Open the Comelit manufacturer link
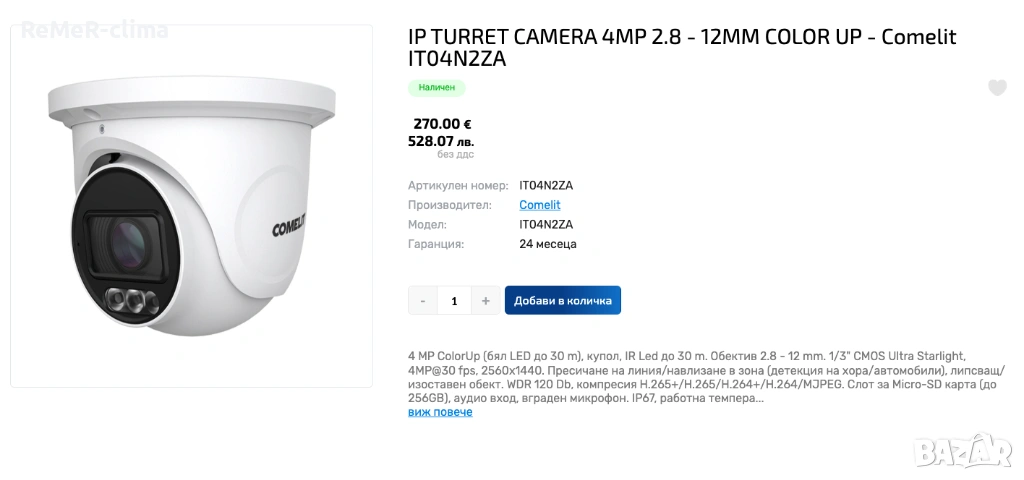 point(539,205)
